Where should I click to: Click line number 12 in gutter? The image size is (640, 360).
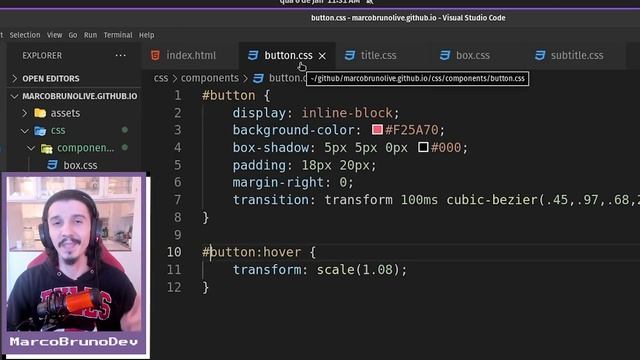[174, 287]
